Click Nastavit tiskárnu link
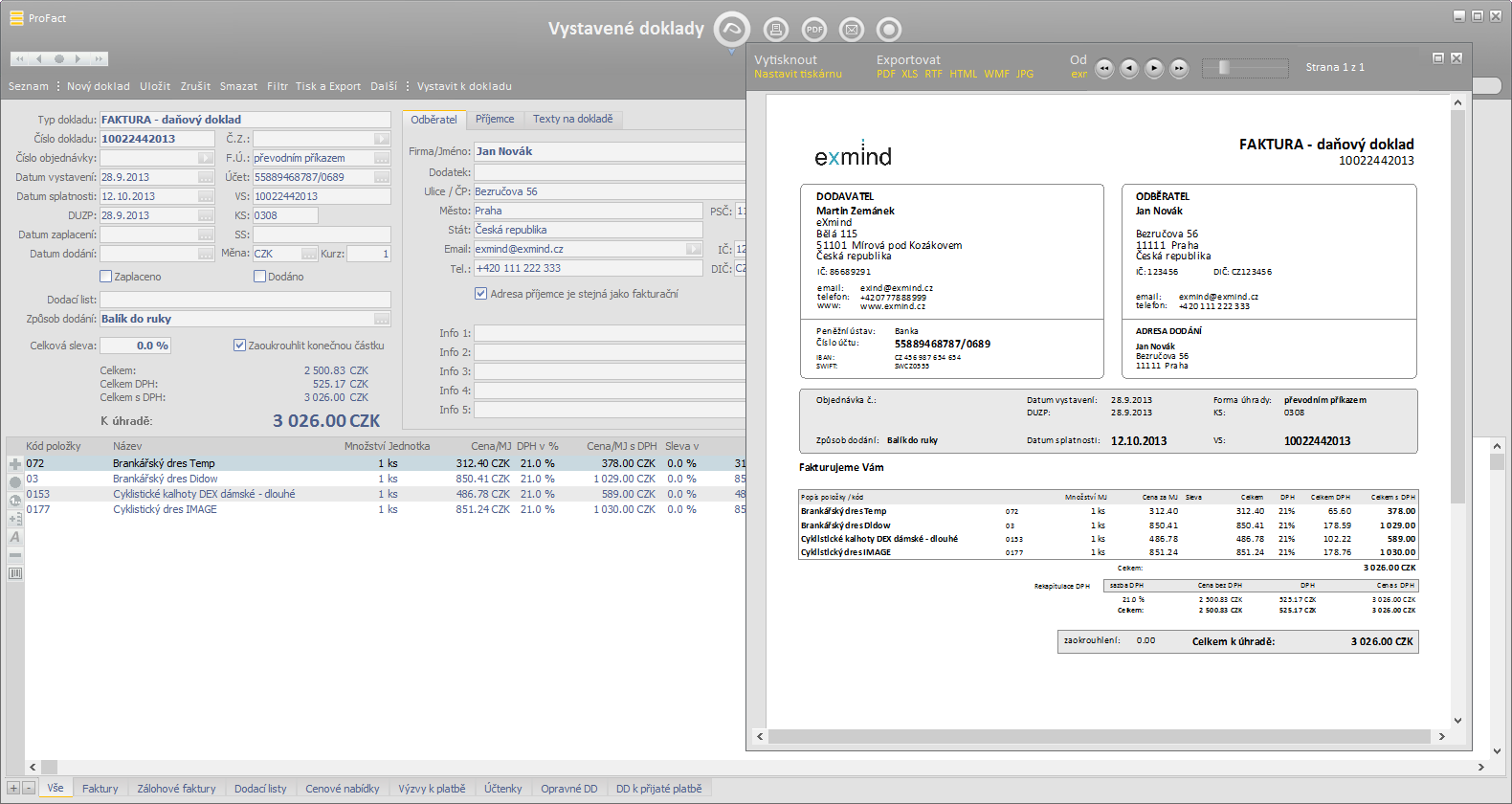Screen dimensions: 1512x804 (797, 74)
